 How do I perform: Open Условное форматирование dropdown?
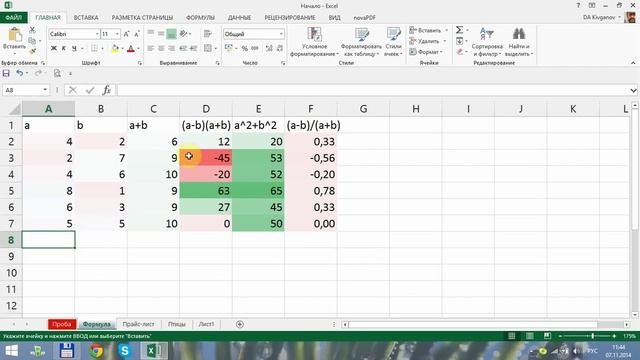(314, 42)
